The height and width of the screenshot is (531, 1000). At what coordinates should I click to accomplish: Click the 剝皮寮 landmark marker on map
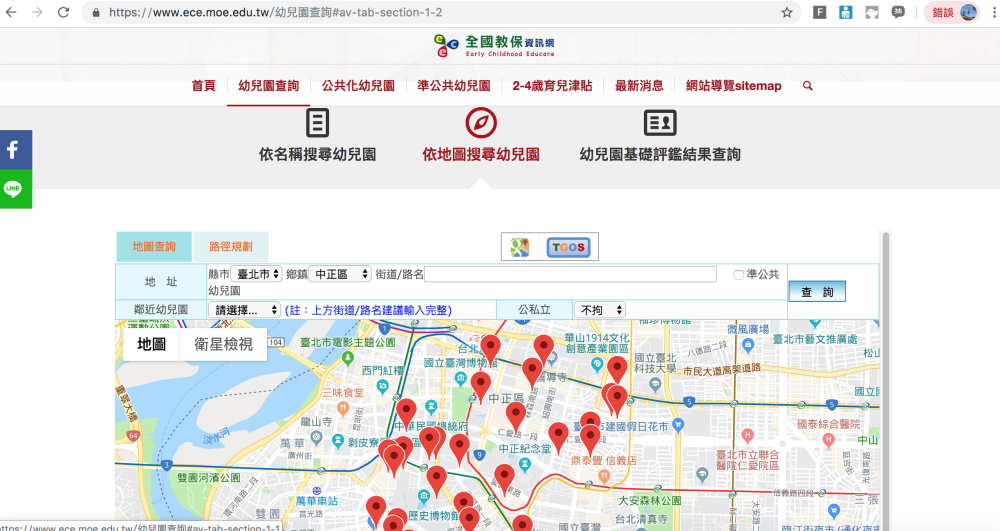[338, 441]
